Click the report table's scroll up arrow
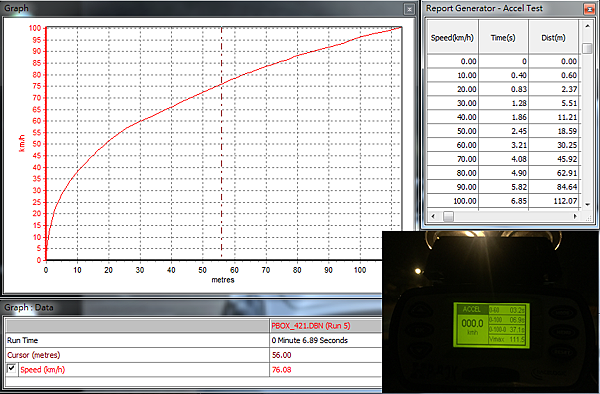 click(587, 26)
